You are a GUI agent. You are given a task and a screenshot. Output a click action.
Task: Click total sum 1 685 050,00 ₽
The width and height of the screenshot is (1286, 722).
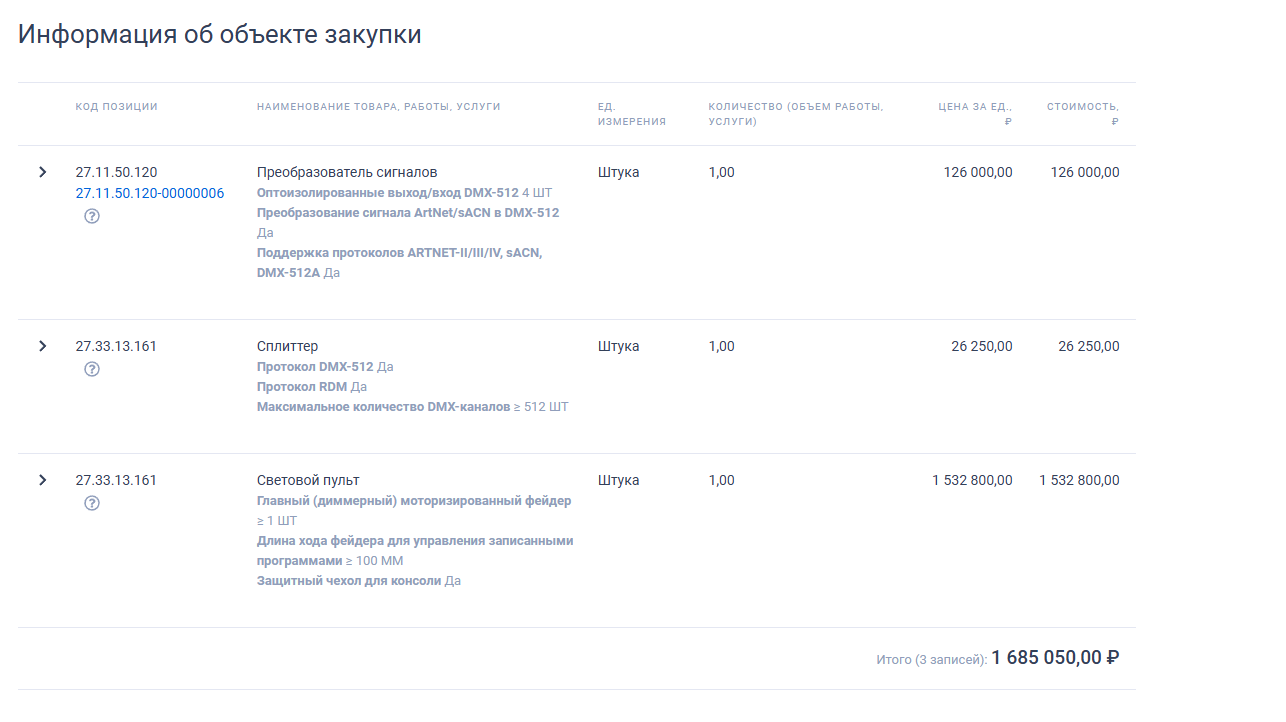[x=1055, y=657]
